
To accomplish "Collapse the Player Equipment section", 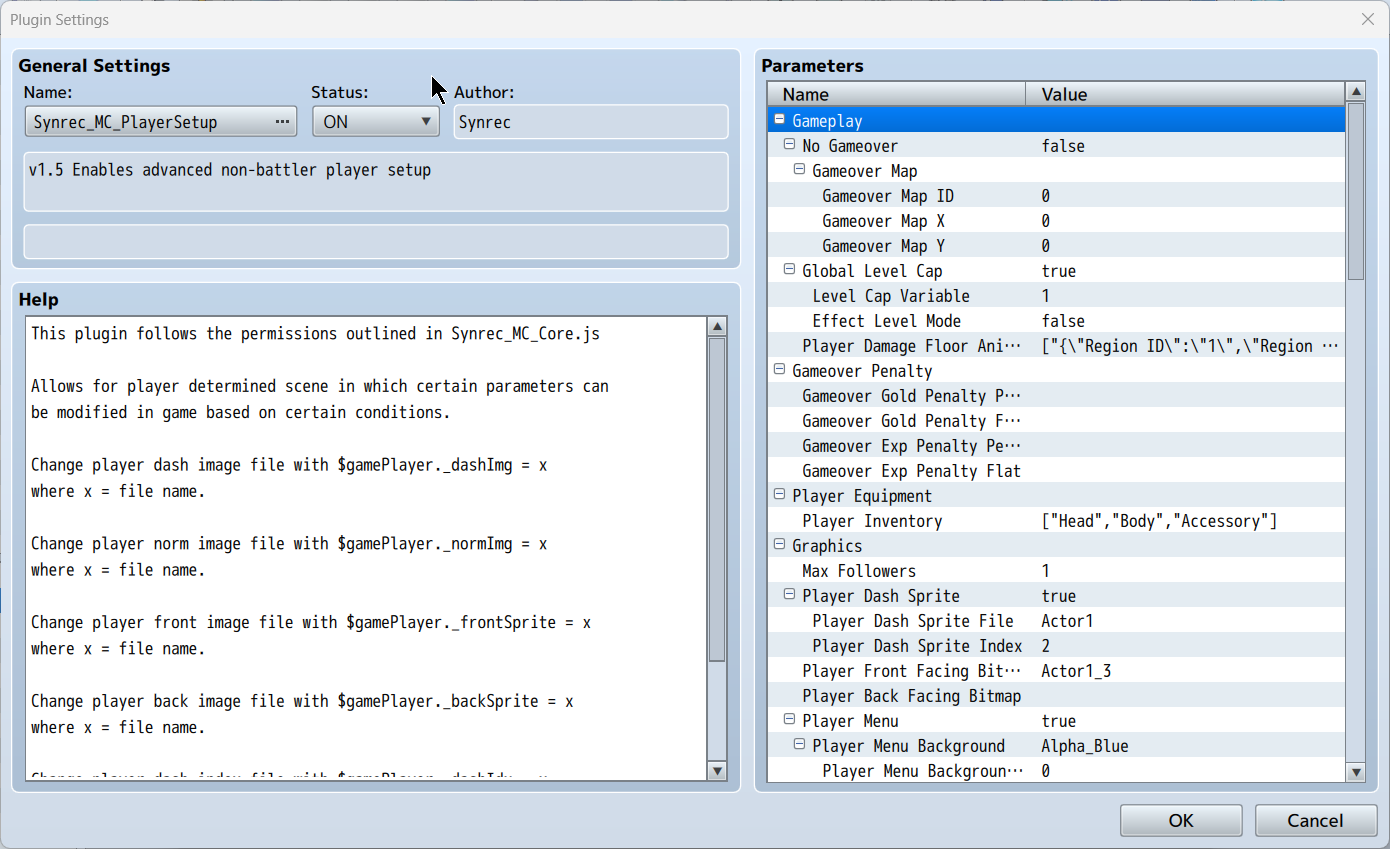I will tap(779, 495).
